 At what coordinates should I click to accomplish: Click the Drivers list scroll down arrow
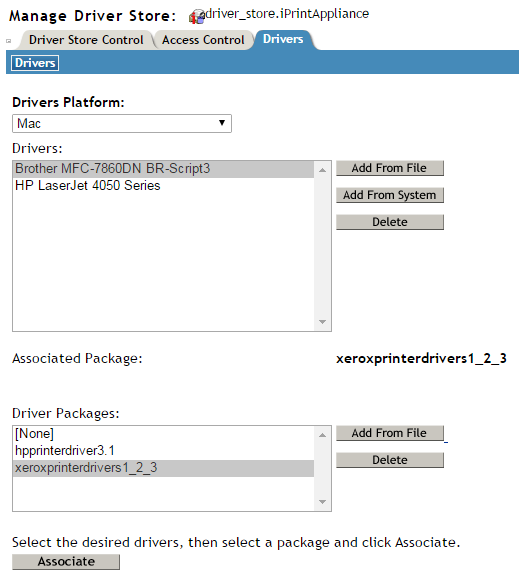pyautogui.click(x=322, y=322)
